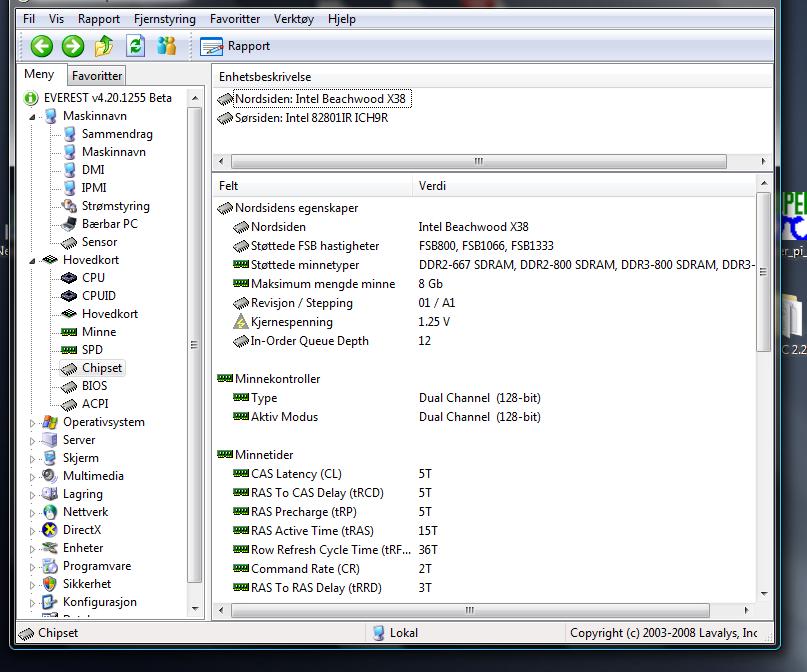Click the CPU chip icon
This screenshot has height=672, width=807.
pyautogui.click(x=69, y=278)
